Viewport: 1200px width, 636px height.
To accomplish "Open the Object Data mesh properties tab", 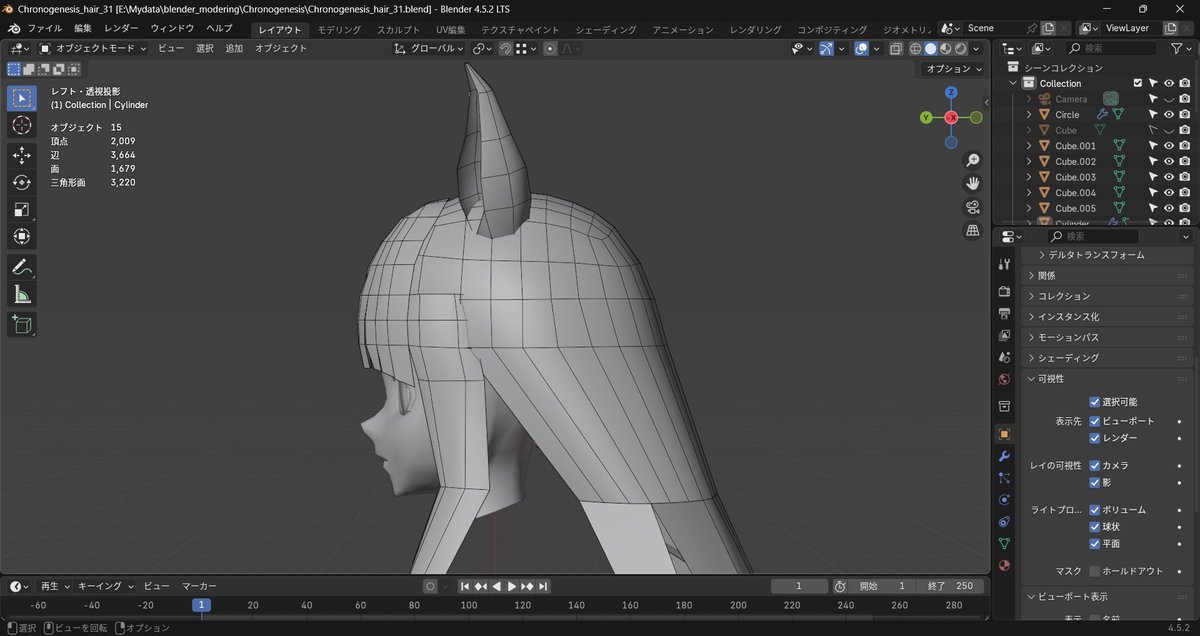I will [x=1004, y=544].
